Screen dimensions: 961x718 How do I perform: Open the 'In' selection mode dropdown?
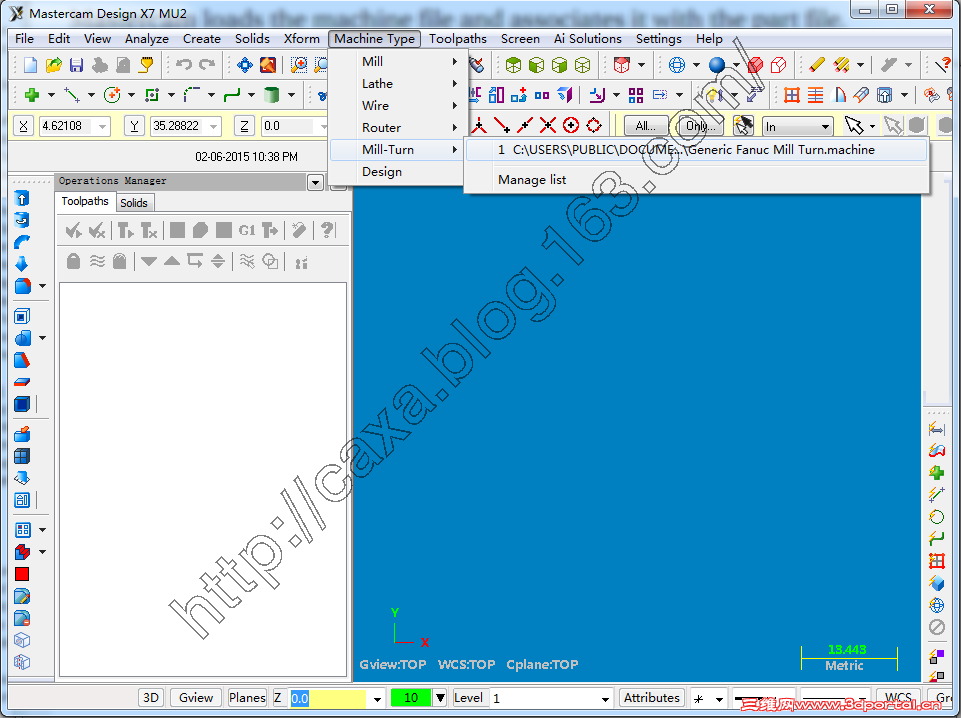tap(826, 127)
